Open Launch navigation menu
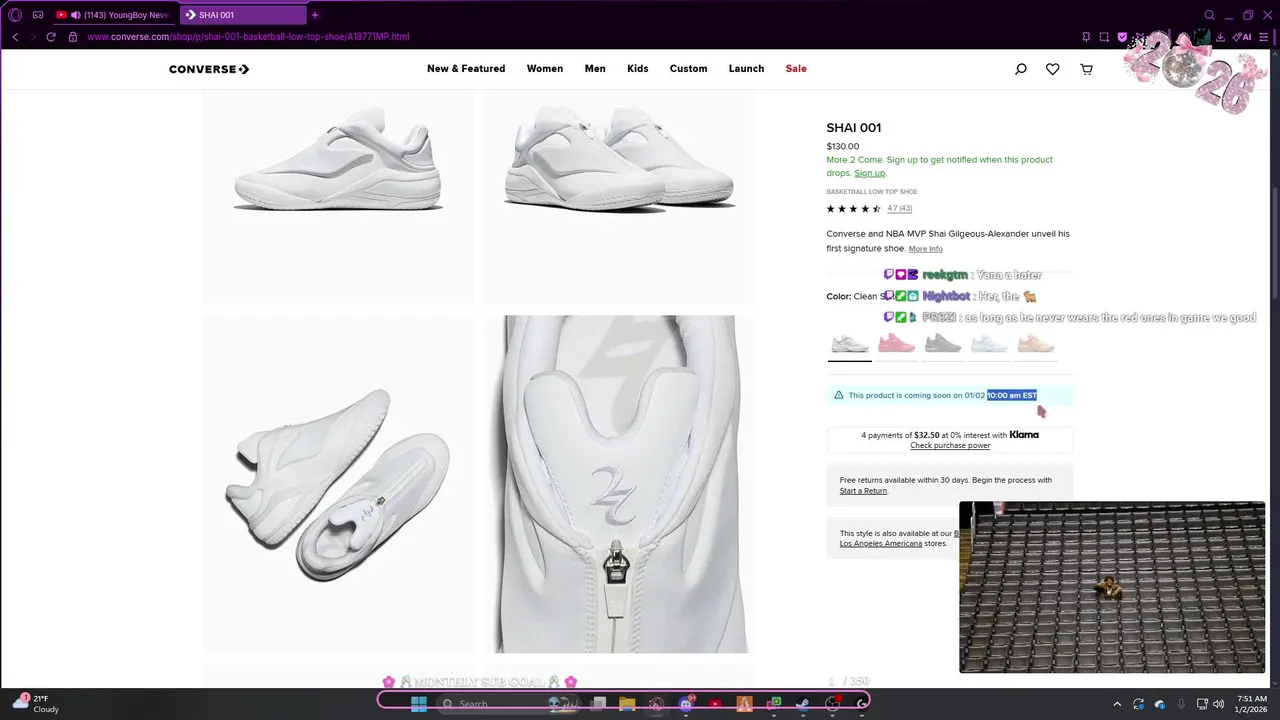The height and width of the screenshot is (720, 1280). (x=746, y=69)
